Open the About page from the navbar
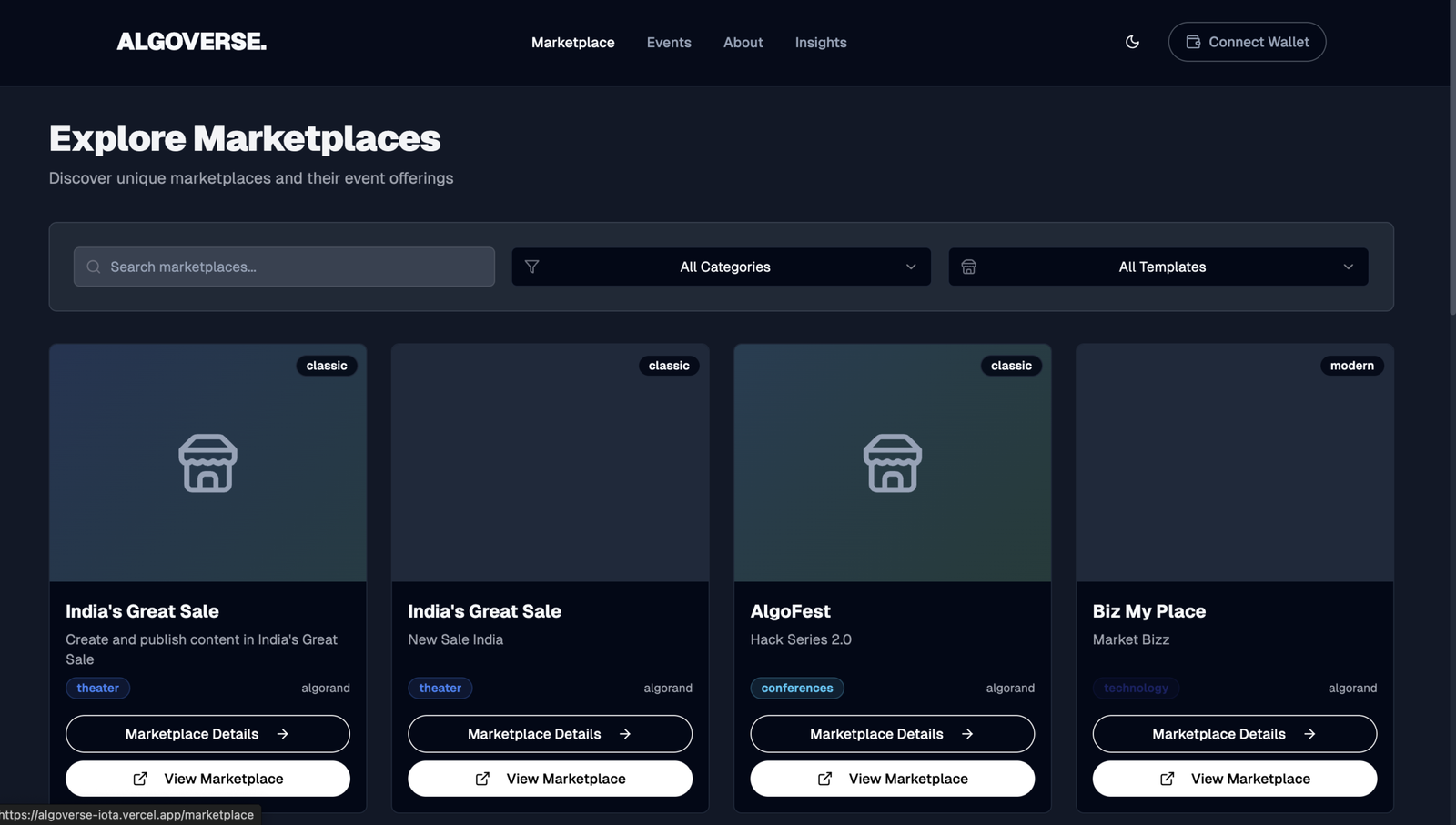 pyautogui.click(x=743, y=43)
